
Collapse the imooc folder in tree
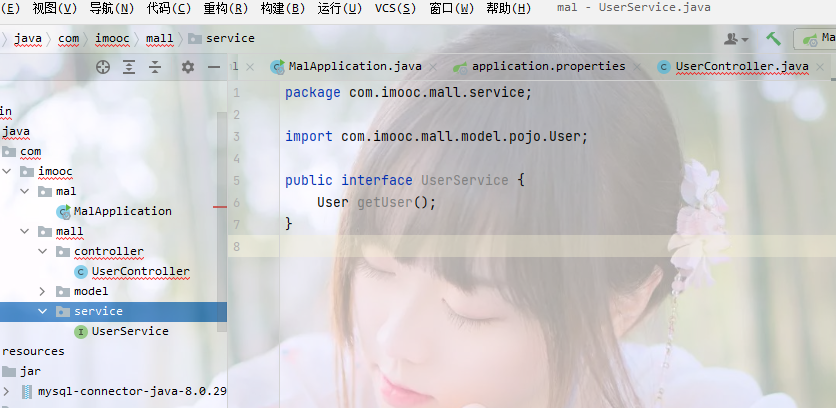click(x=6, y=171)
